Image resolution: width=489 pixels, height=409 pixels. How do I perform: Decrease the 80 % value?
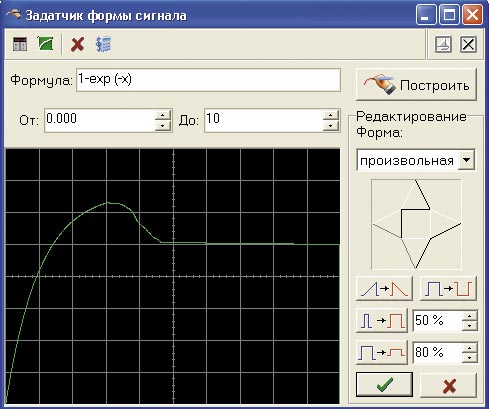tap(470, 358)
